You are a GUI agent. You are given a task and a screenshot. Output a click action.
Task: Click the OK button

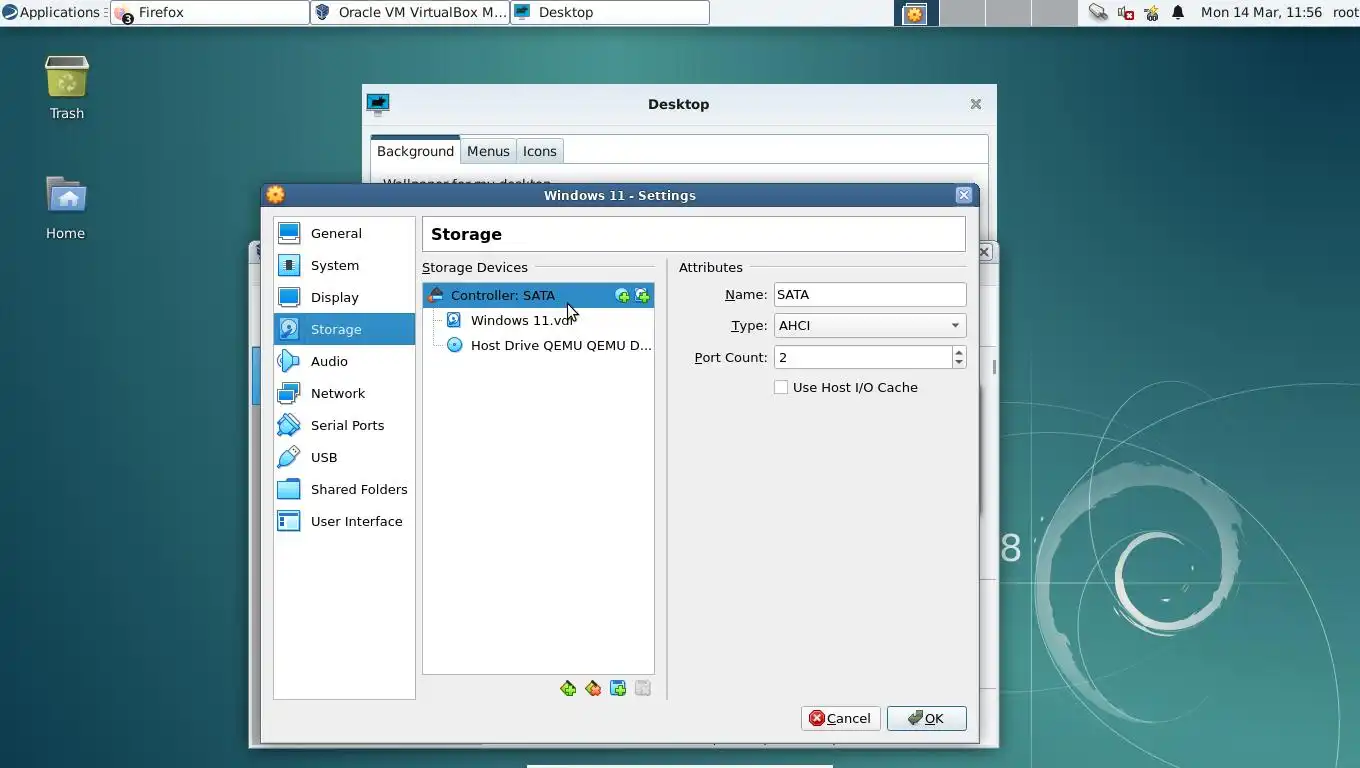(x=926, y=718)
